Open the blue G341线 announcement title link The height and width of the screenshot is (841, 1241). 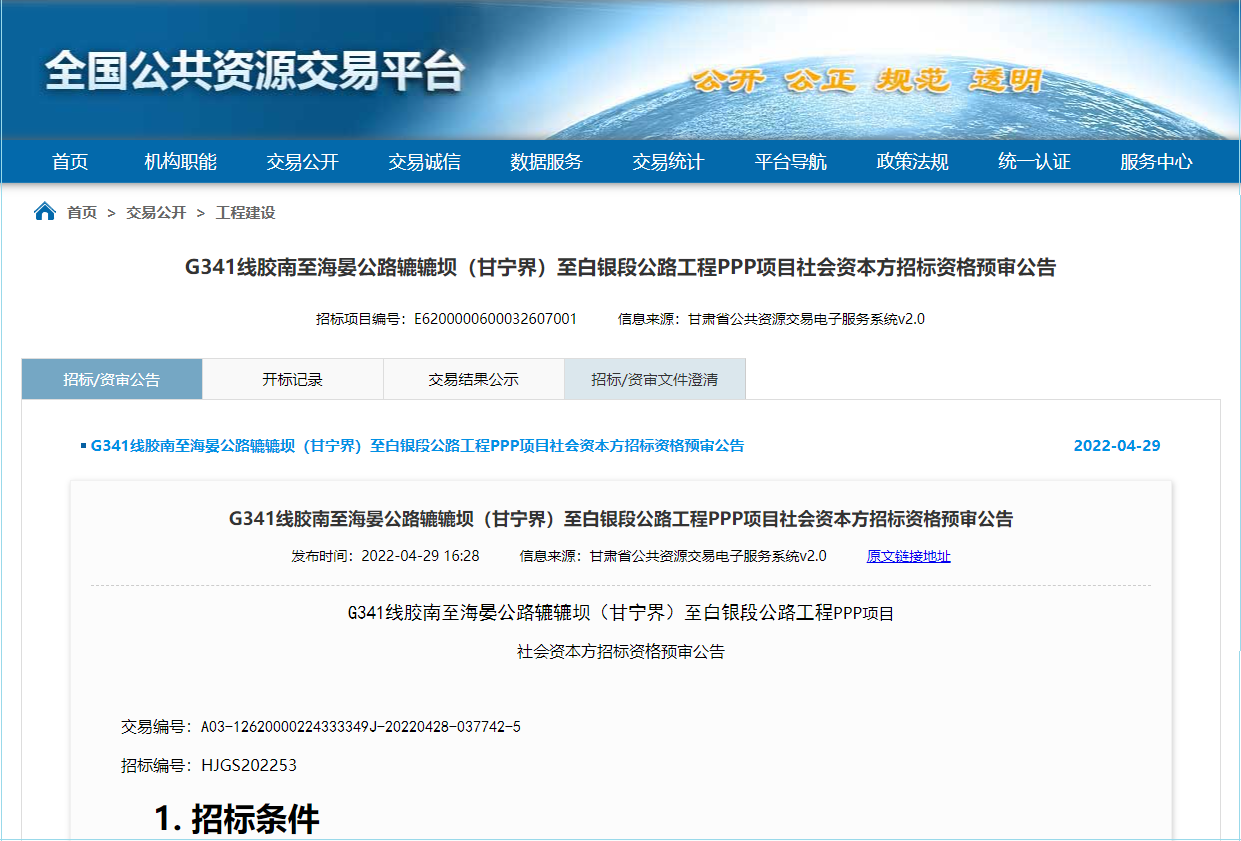(x=417, y=446)
